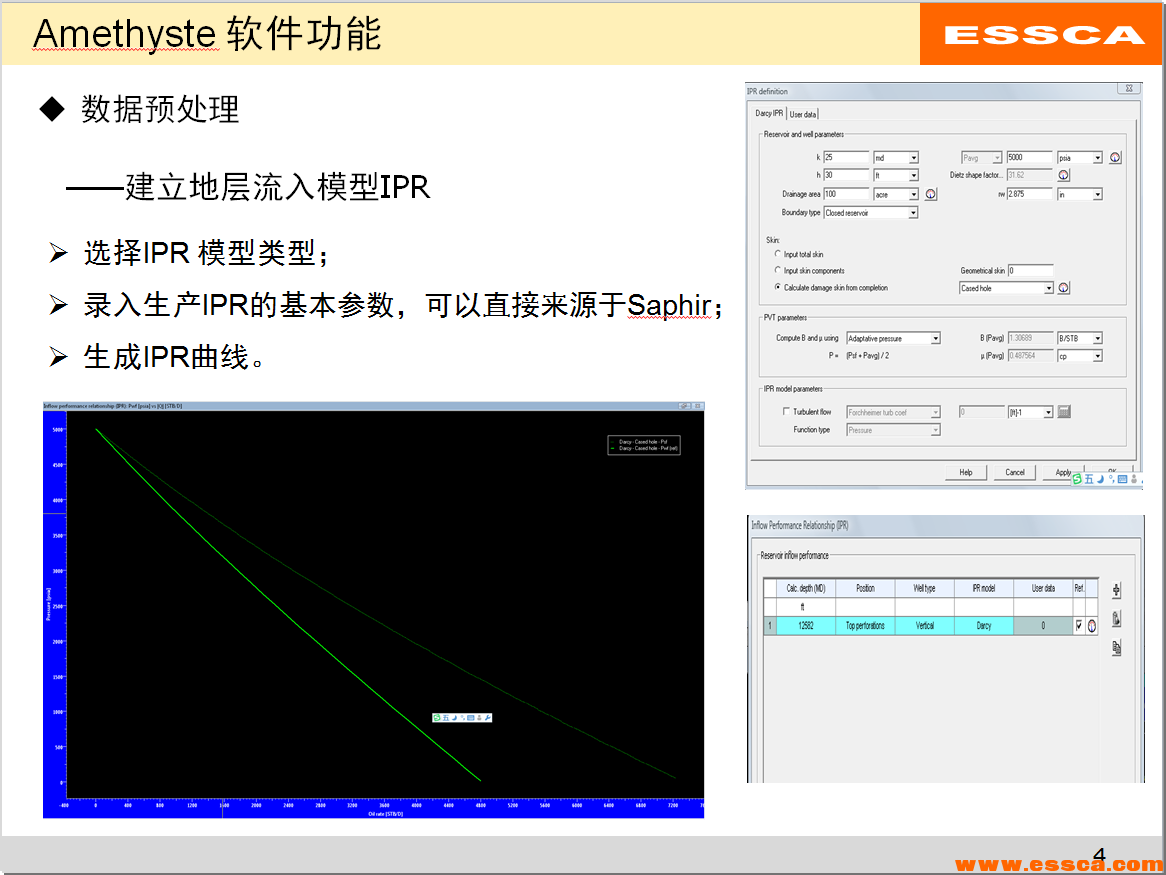This screenshot has height=875, width=1166.
Task: Click the calculator icon in IPR model parameters
Action: (x=1064, y=412)
